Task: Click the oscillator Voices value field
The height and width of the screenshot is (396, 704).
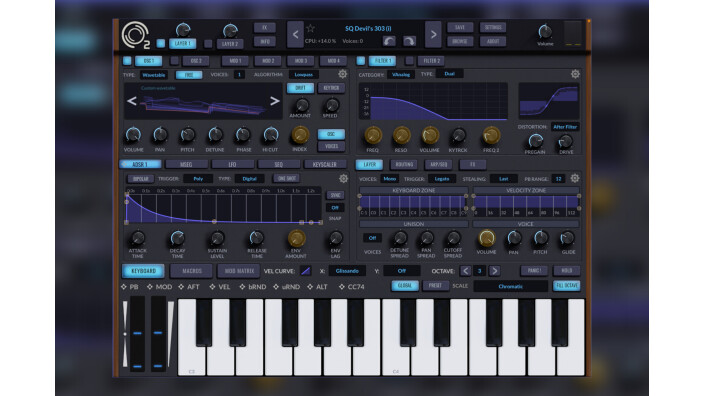Action: [239, 75]
